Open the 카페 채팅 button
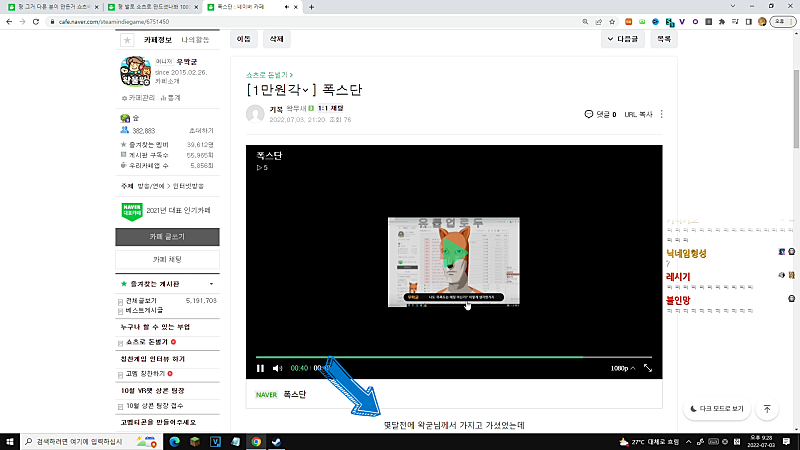 coord(167,260)
